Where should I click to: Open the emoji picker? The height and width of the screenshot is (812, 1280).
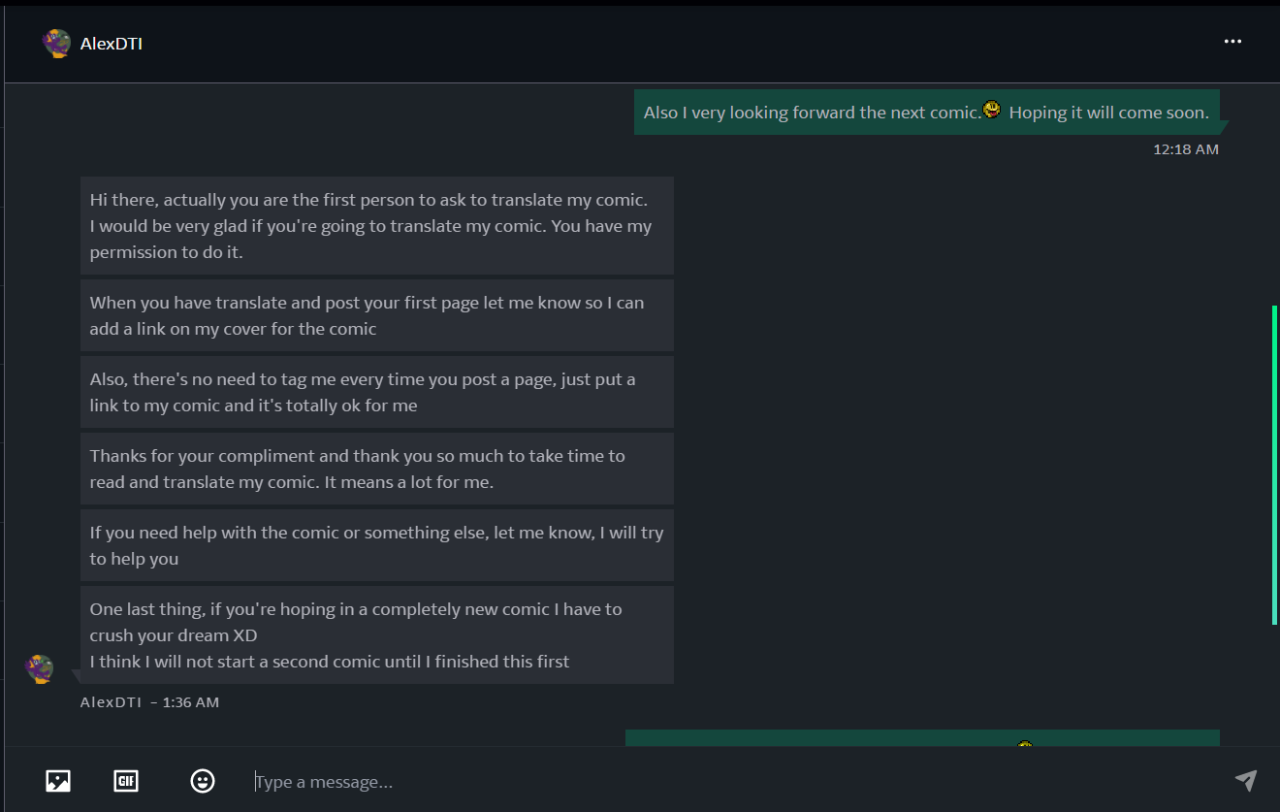point(203,781)
